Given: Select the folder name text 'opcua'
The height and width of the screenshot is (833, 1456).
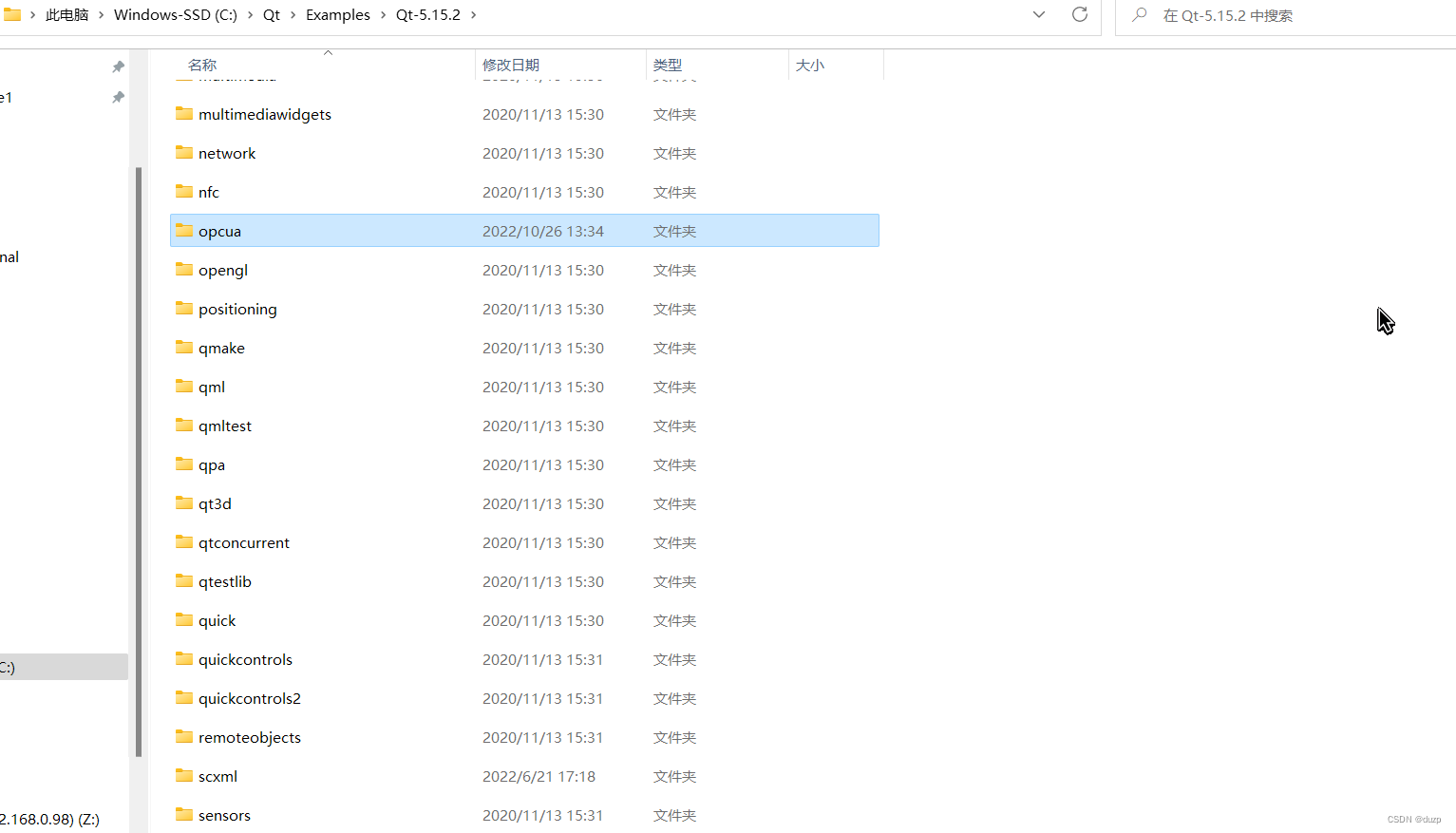Looking at the screenshot, I should point(219,231).
